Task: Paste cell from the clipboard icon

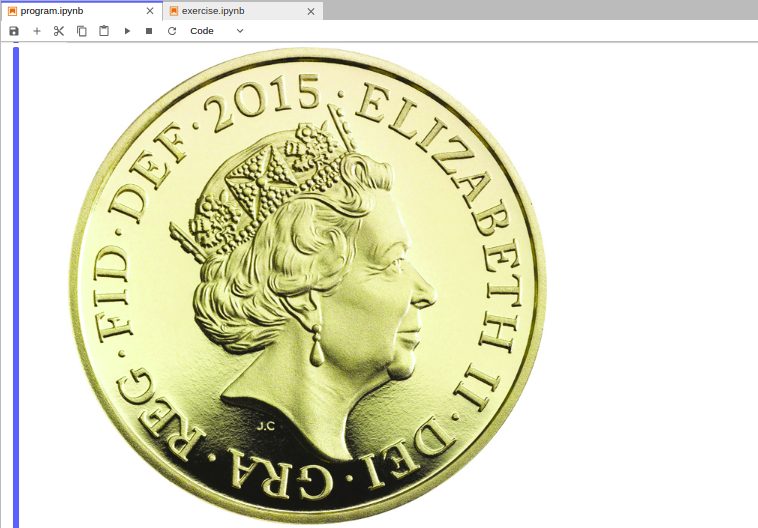Action: tap(104, 31)
